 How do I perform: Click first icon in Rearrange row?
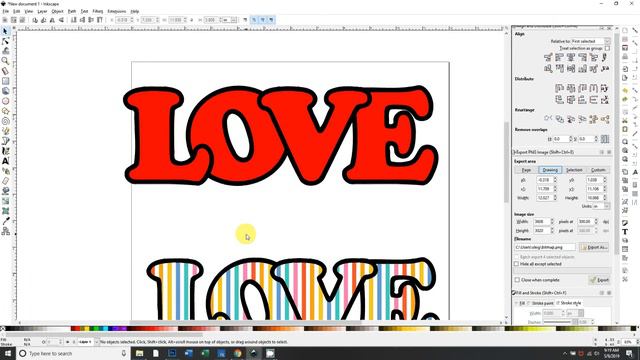[x=548, y=119]
